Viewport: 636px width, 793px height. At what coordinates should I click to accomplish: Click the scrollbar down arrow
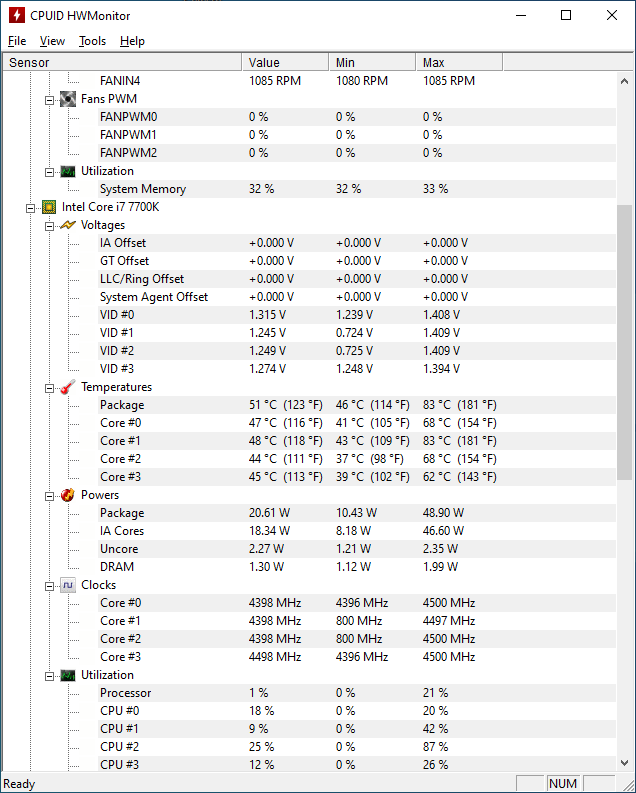(624, 763)
